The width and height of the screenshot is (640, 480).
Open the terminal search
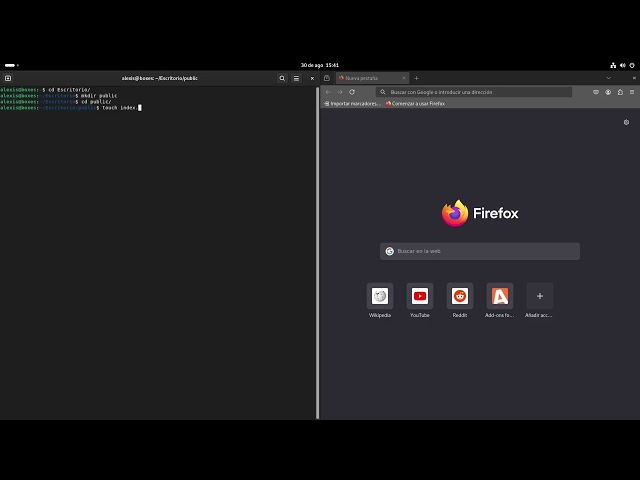tap(282, 78)
